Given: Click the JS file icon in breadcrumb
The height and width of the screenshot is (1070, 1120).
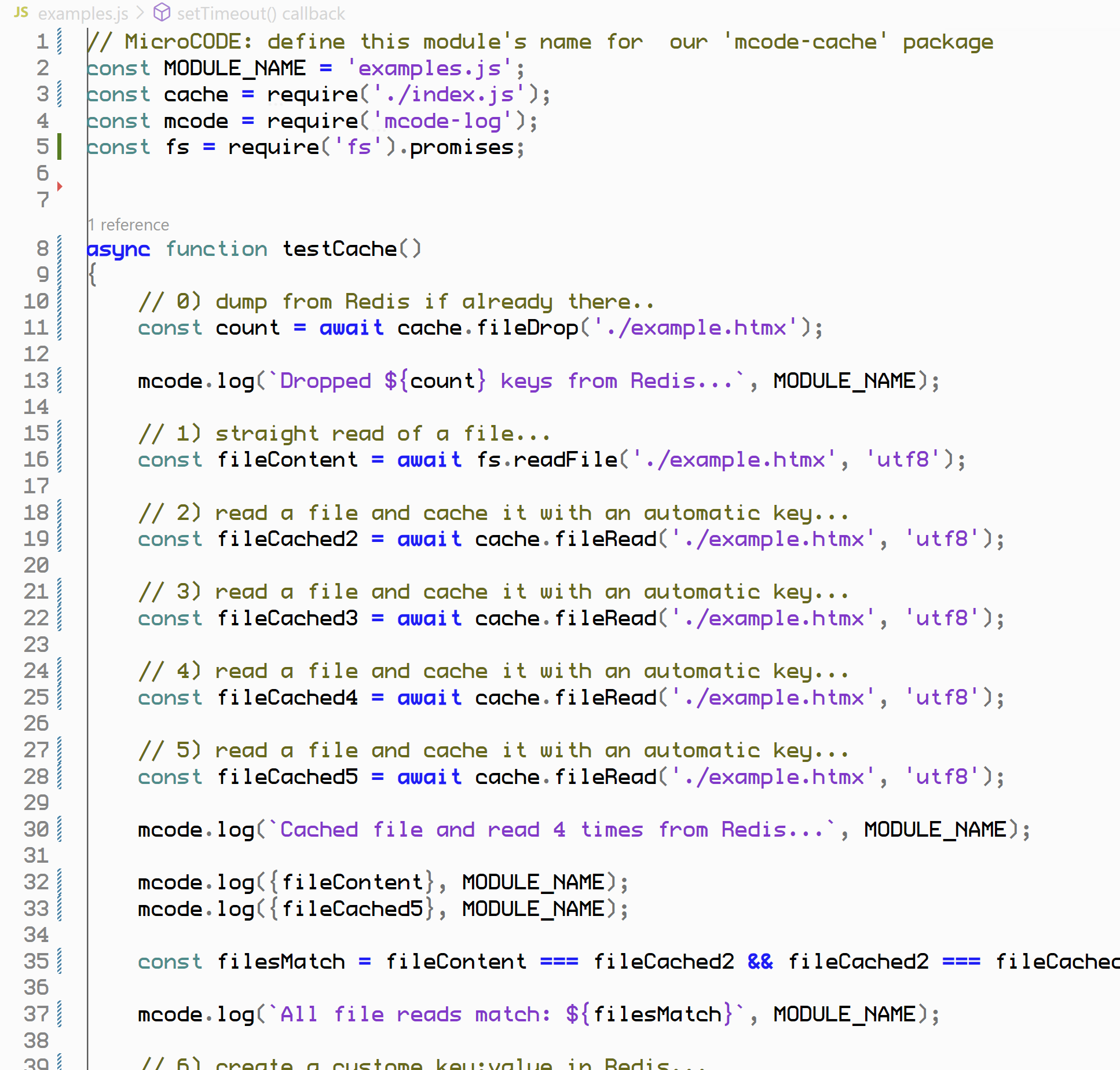Looking at the screenshot, I should [21, 12].
